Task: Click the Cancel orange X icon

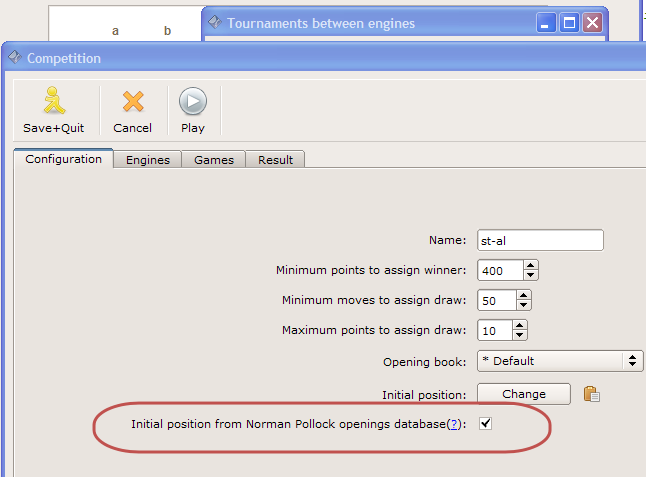Action: 133,101
